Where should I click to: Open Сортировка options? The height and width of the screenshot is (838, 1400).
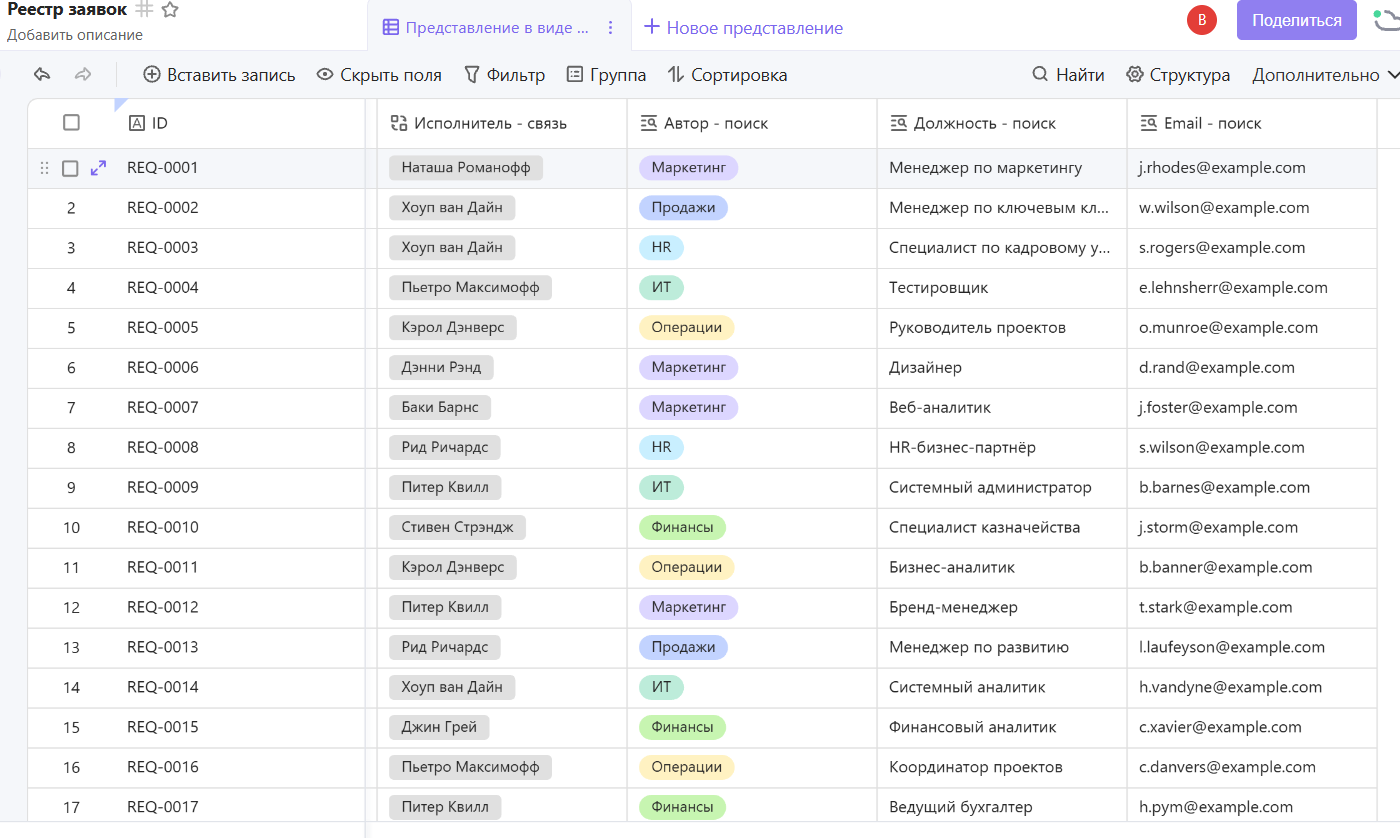point(727,75)
